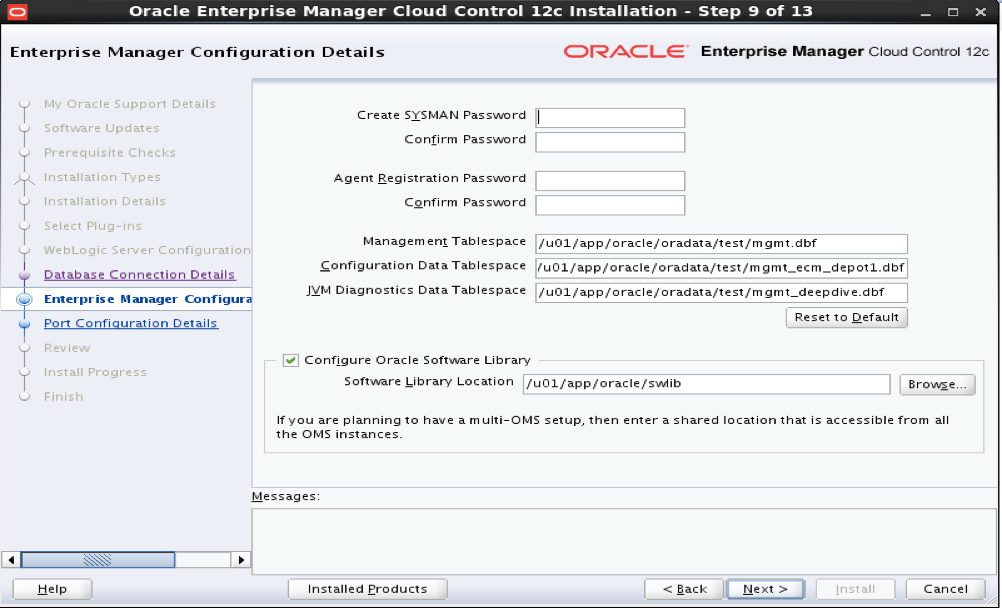Viewport: 1002px width, 610px height.
Task: Click the JVM Diagnostics Data Tablespace field
Action: [721, 293]
